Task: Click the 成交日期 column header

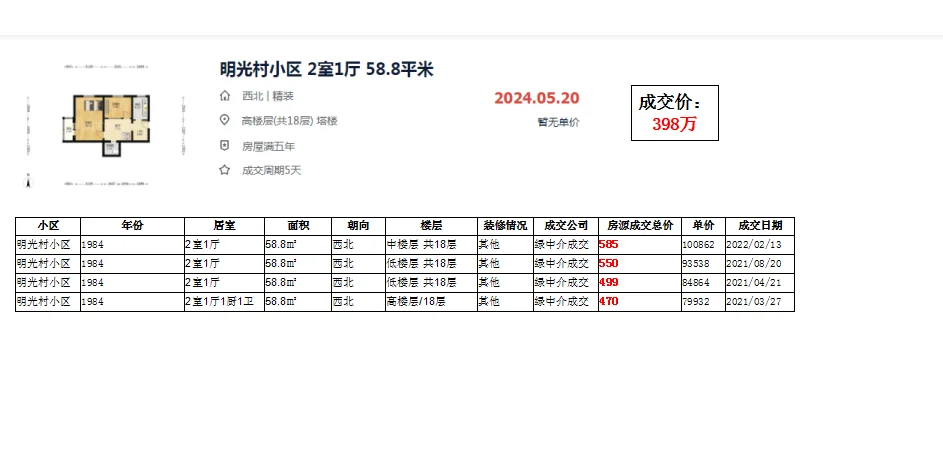Action: (760, 226)
